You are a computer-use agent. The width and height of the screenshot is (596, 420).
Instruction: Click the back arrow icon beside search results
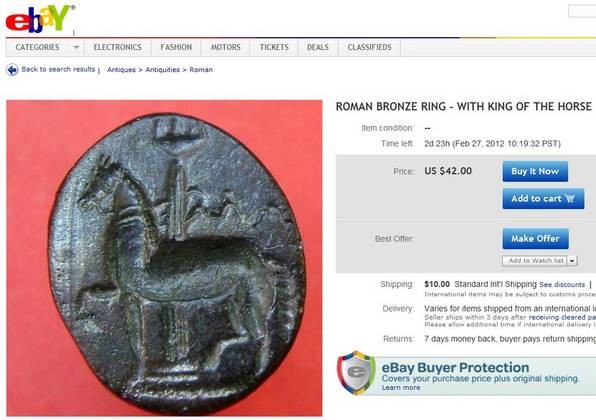click(x=12, y=70)
